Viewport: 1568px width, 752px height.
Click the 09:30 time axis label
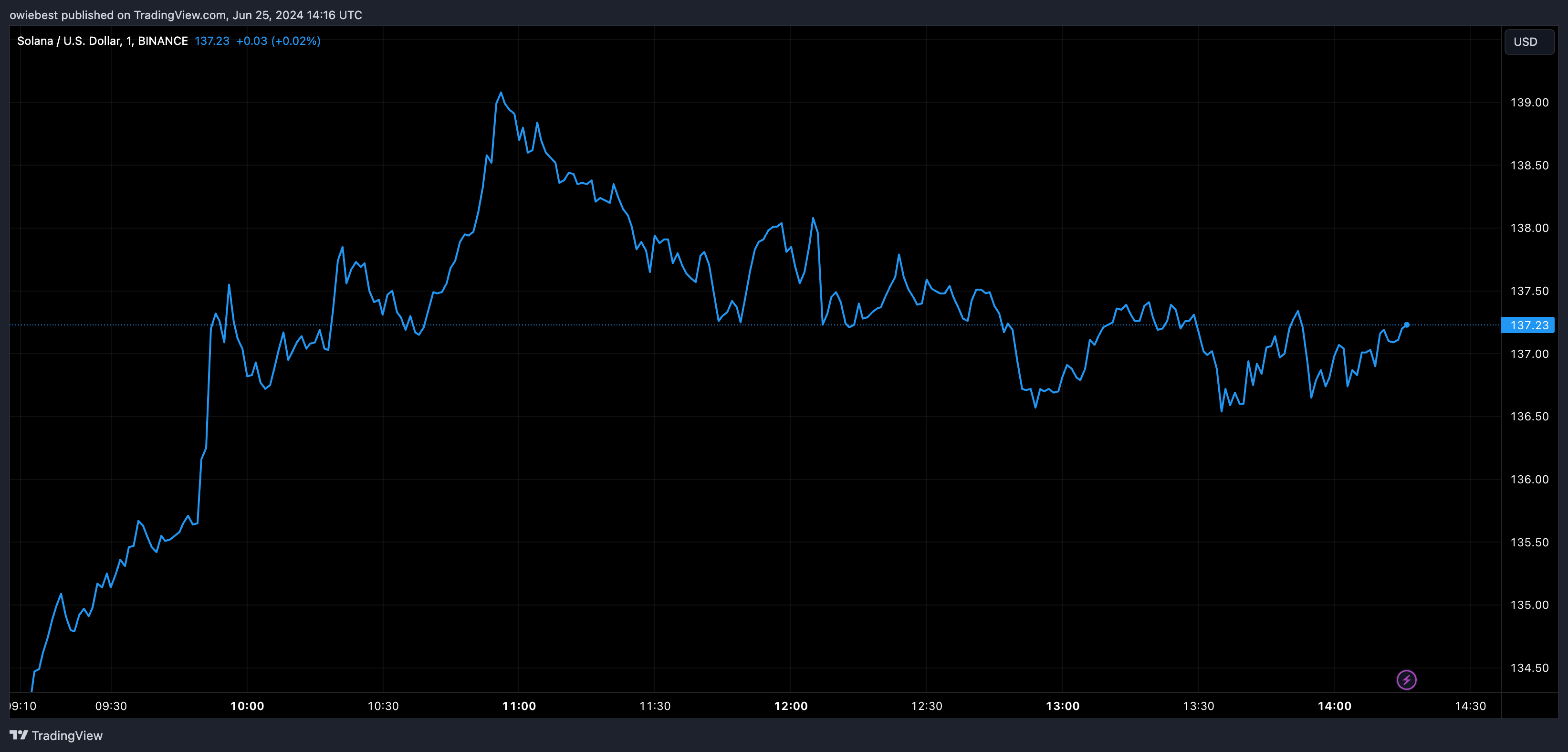coord(111,706)
